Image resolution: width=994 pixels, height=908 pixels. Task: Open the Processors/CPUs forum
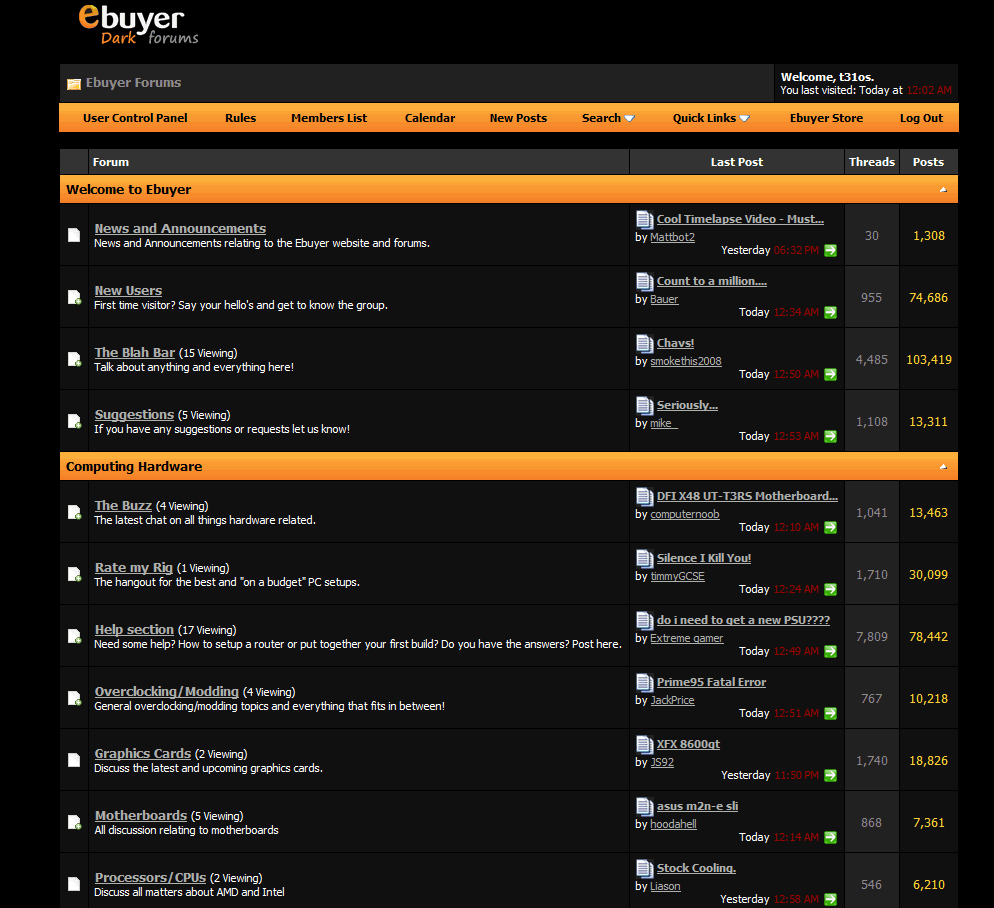(x=150, y=878)
